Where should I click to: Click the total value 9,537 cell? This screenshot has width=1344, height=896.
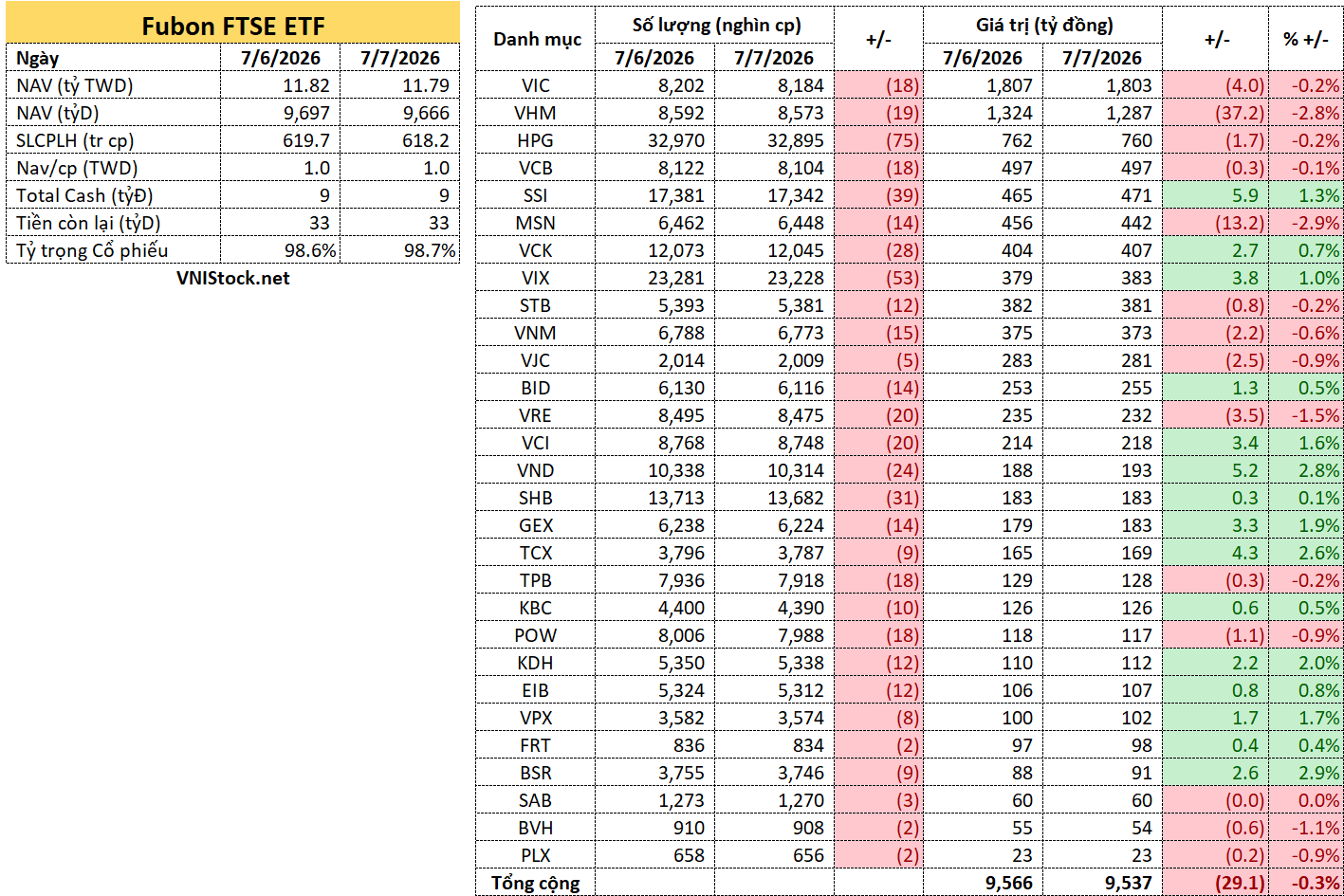(x=1102, y=883)
